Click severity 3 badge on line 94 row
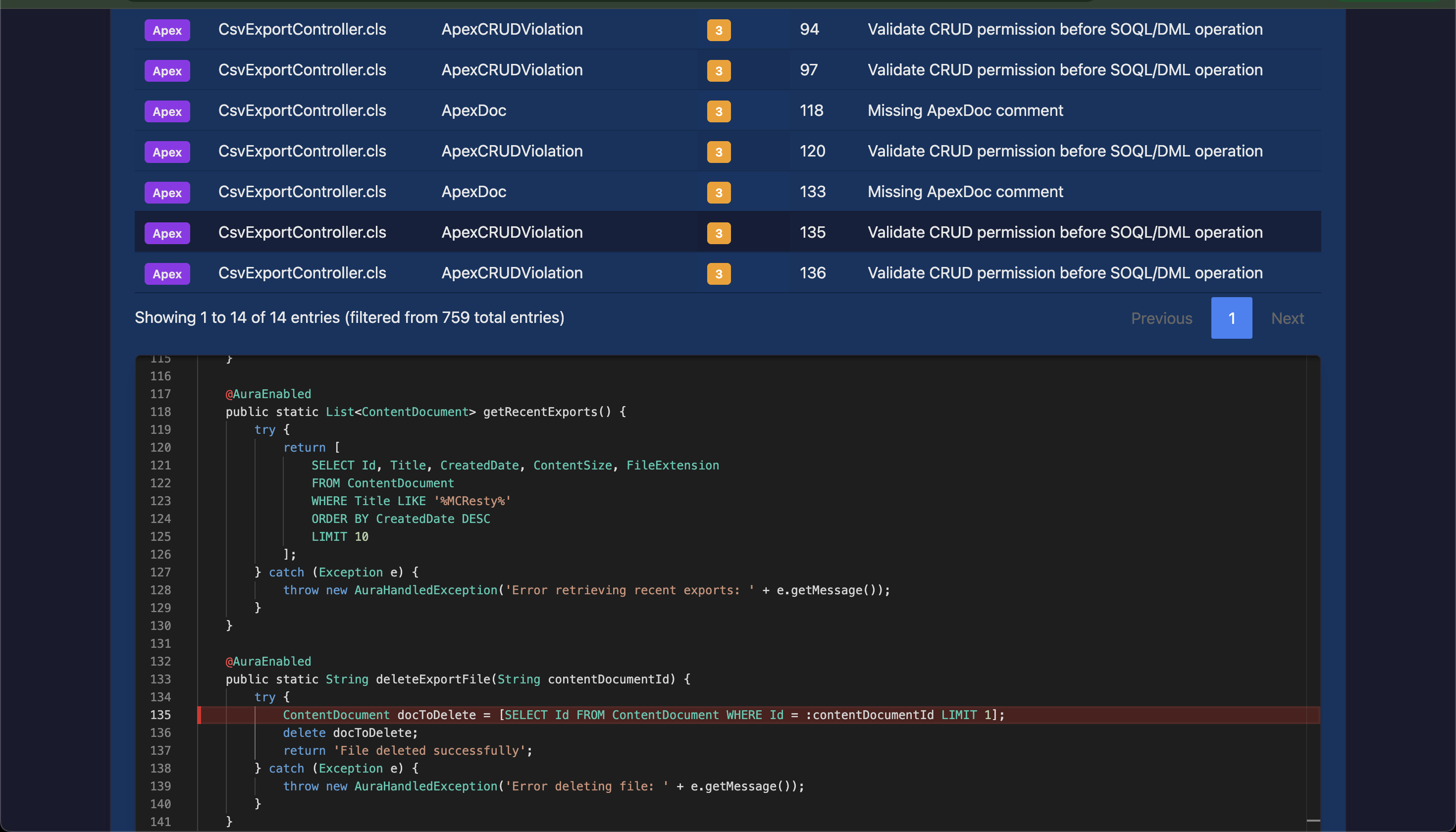 click(718, 30)
